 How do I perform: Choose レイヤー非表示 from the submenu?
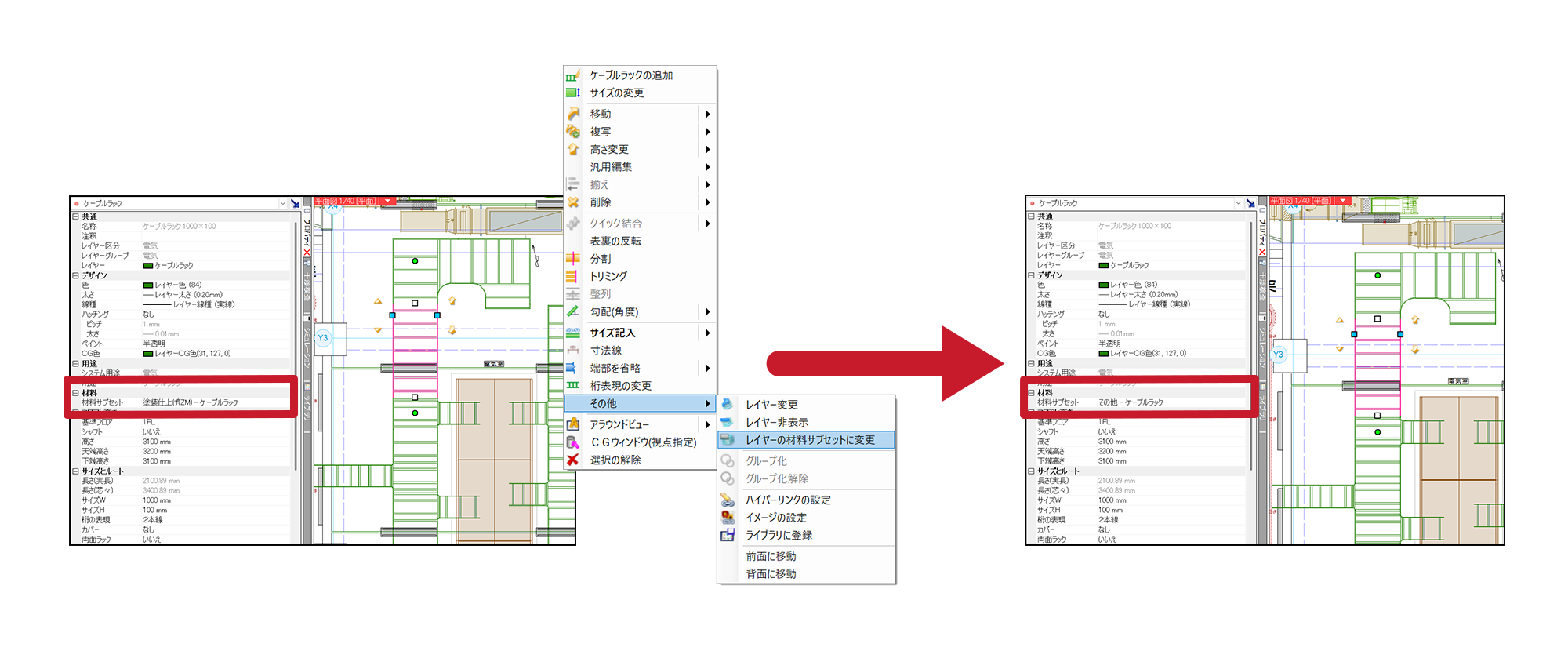[776, 422]
